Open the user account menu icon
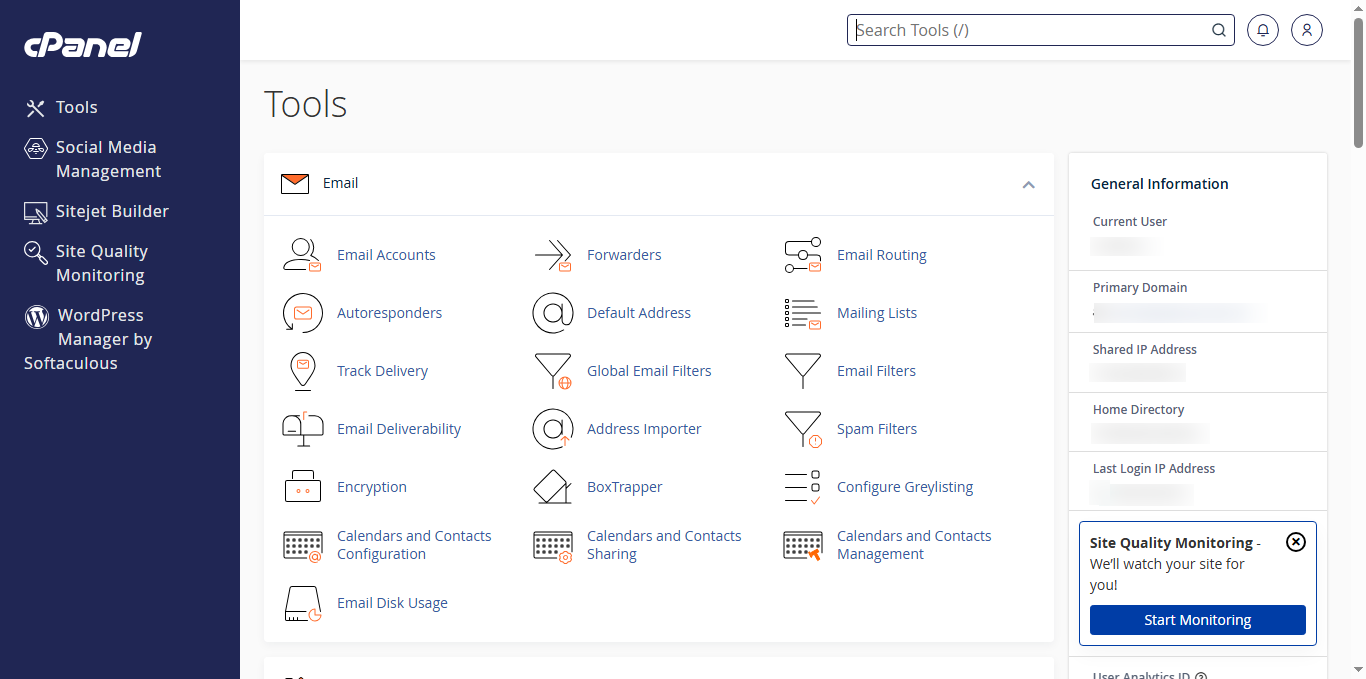The image size is (1366, 679). point(1307,30)
